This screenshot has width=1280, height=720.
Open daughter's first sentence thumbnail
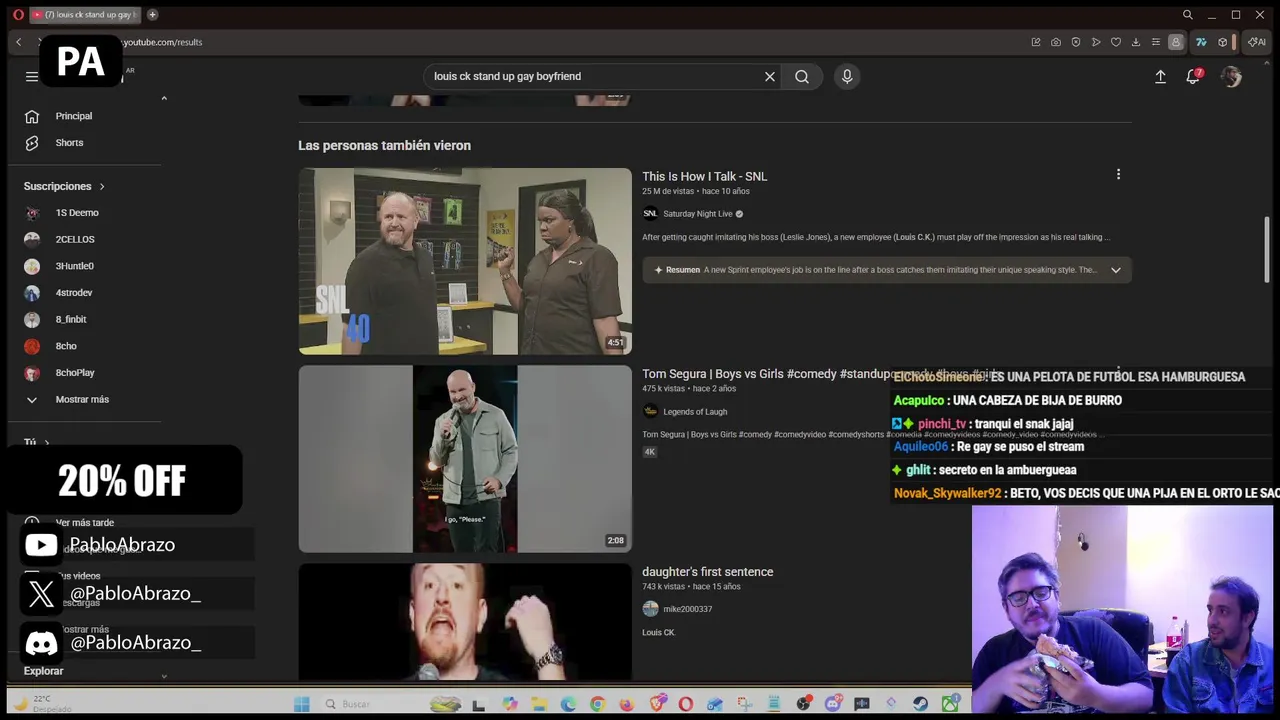coord(465,622)
